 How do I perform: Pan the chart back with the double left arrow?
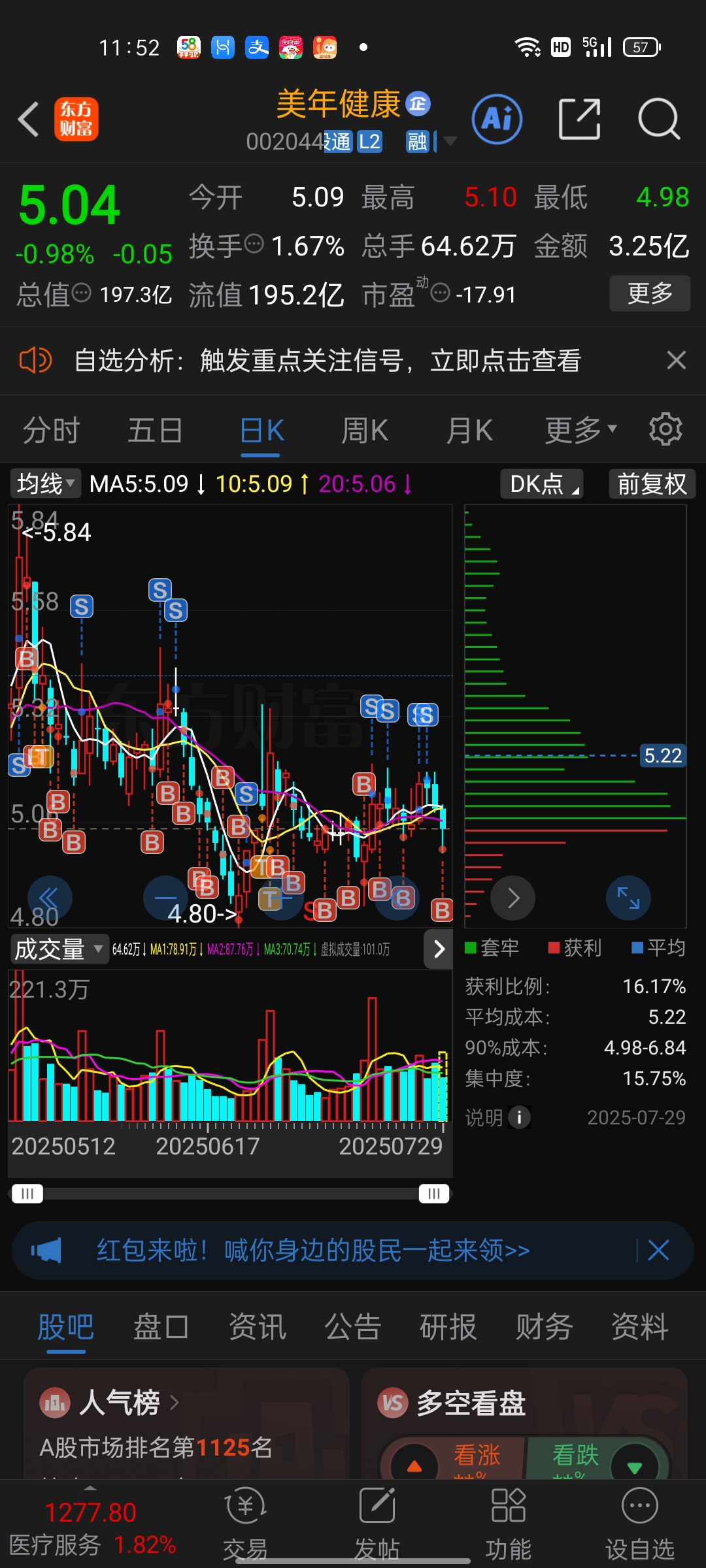tap(50, 898)
